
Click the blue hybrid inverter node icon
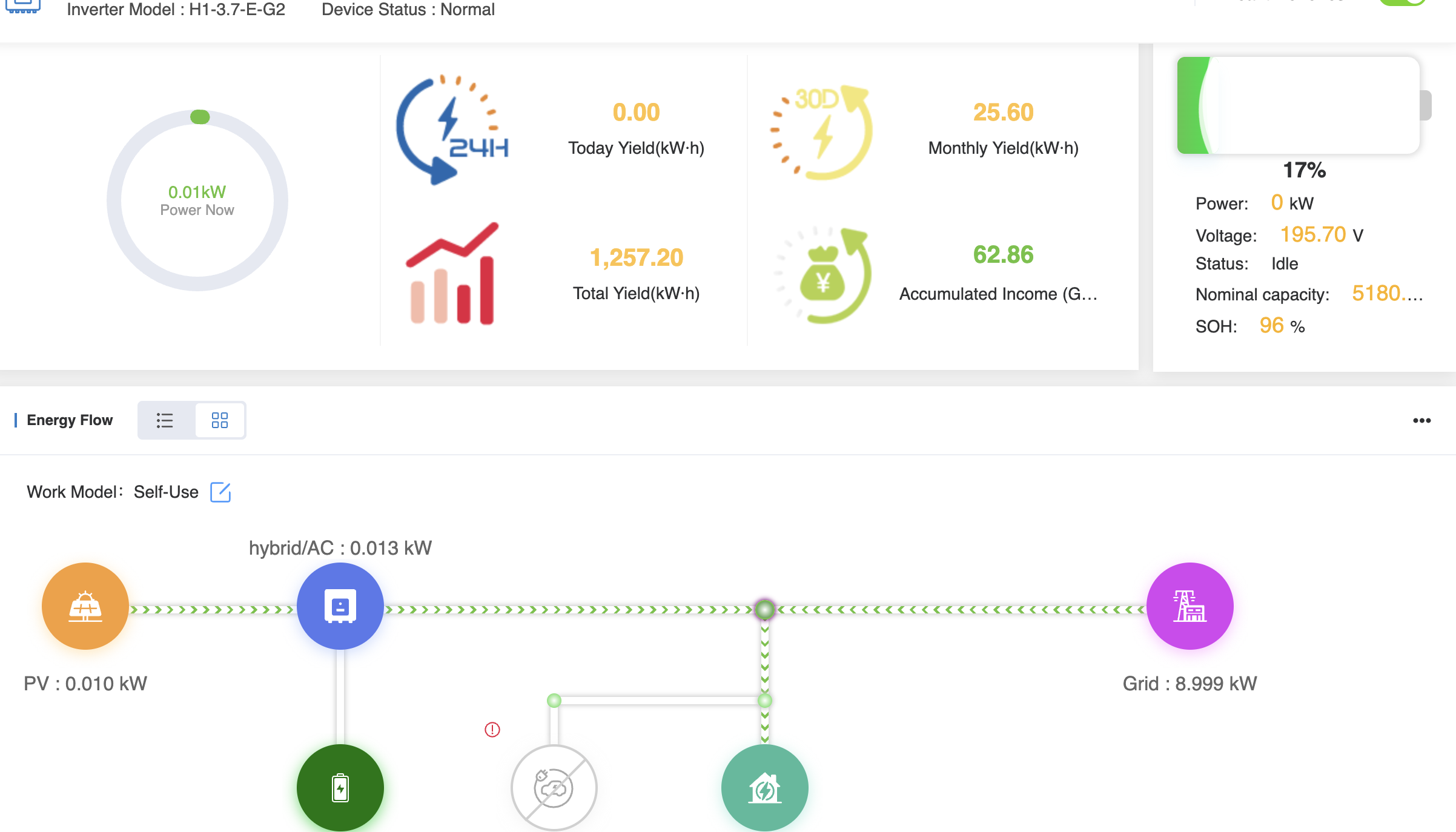coord(340,606)
